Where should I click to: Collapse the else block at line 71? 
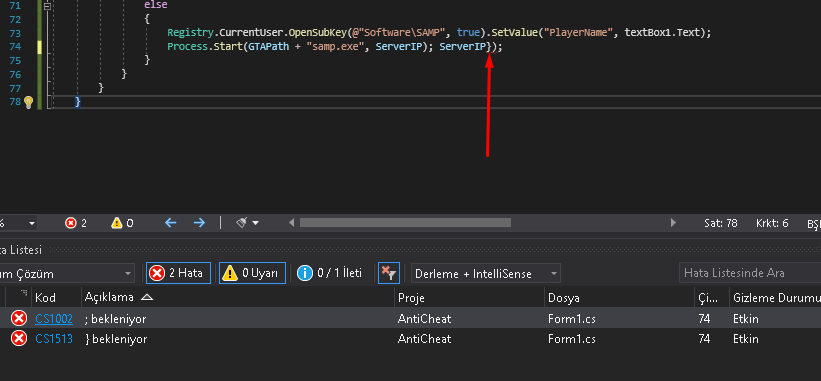click(x=47, y=6)
